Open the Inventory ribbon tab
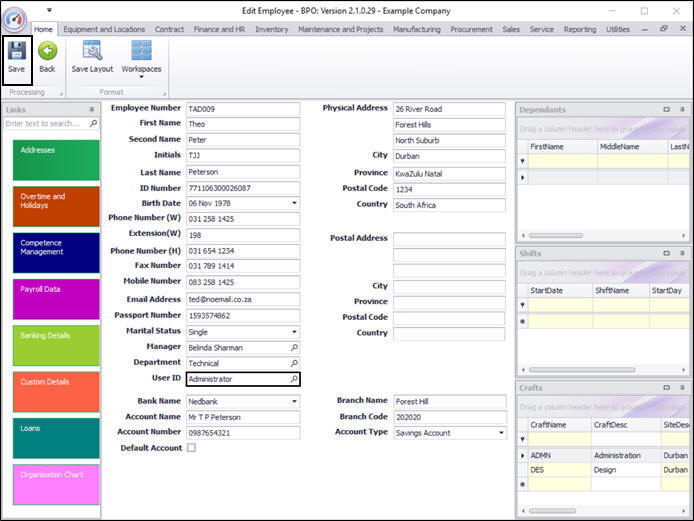694x521 pixels. pos(271,30)
